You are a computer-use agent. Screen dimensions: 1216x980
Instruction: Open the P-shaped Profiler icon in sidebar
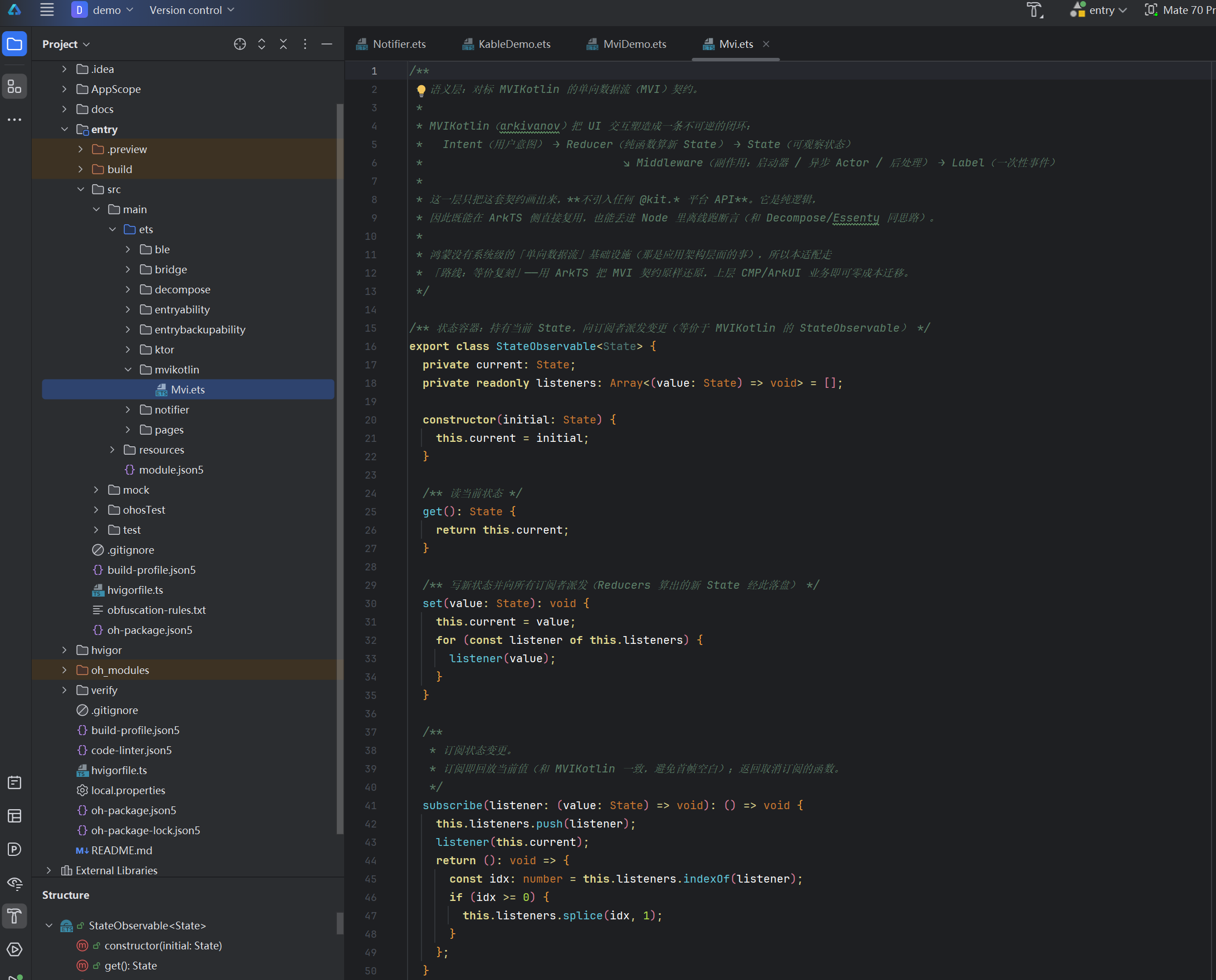pos(14,850)
